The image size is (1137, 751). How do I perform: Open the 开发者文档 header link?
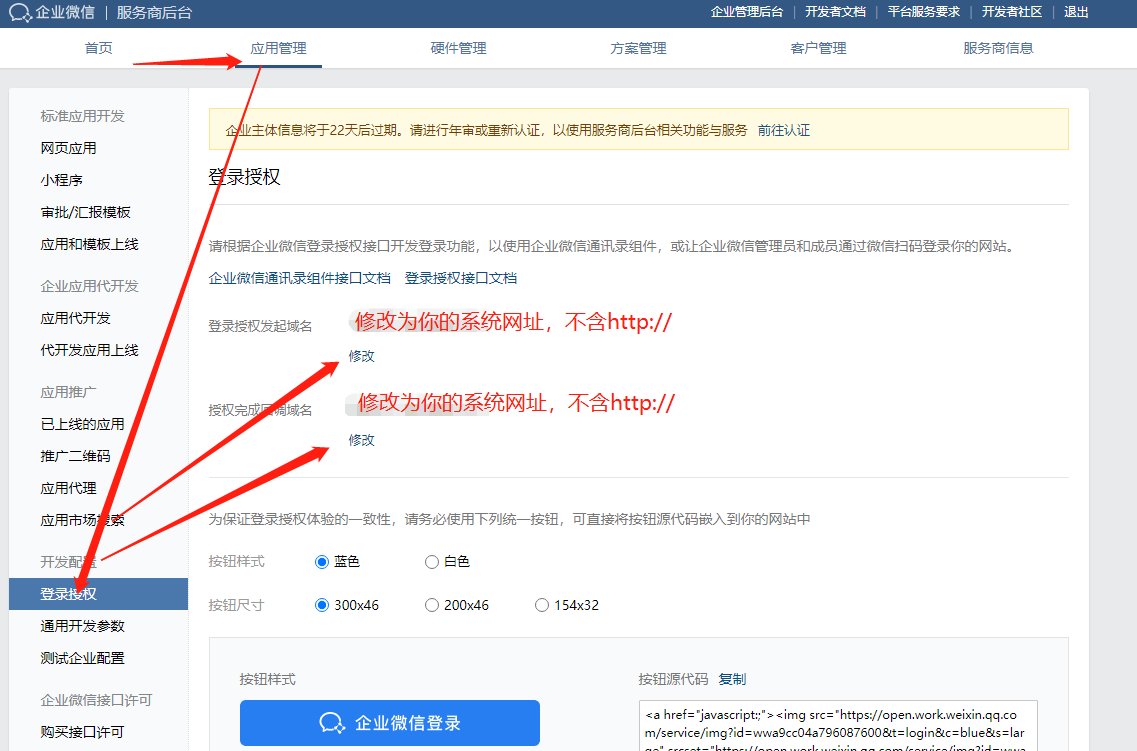(x=835, y=12)
